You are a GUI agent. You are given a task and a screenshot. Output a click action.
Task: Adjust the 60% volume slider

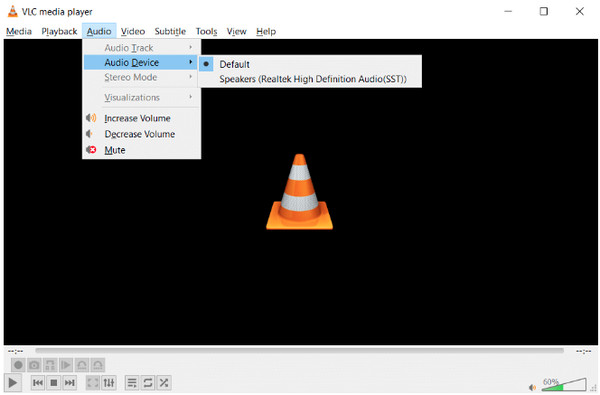564,385
